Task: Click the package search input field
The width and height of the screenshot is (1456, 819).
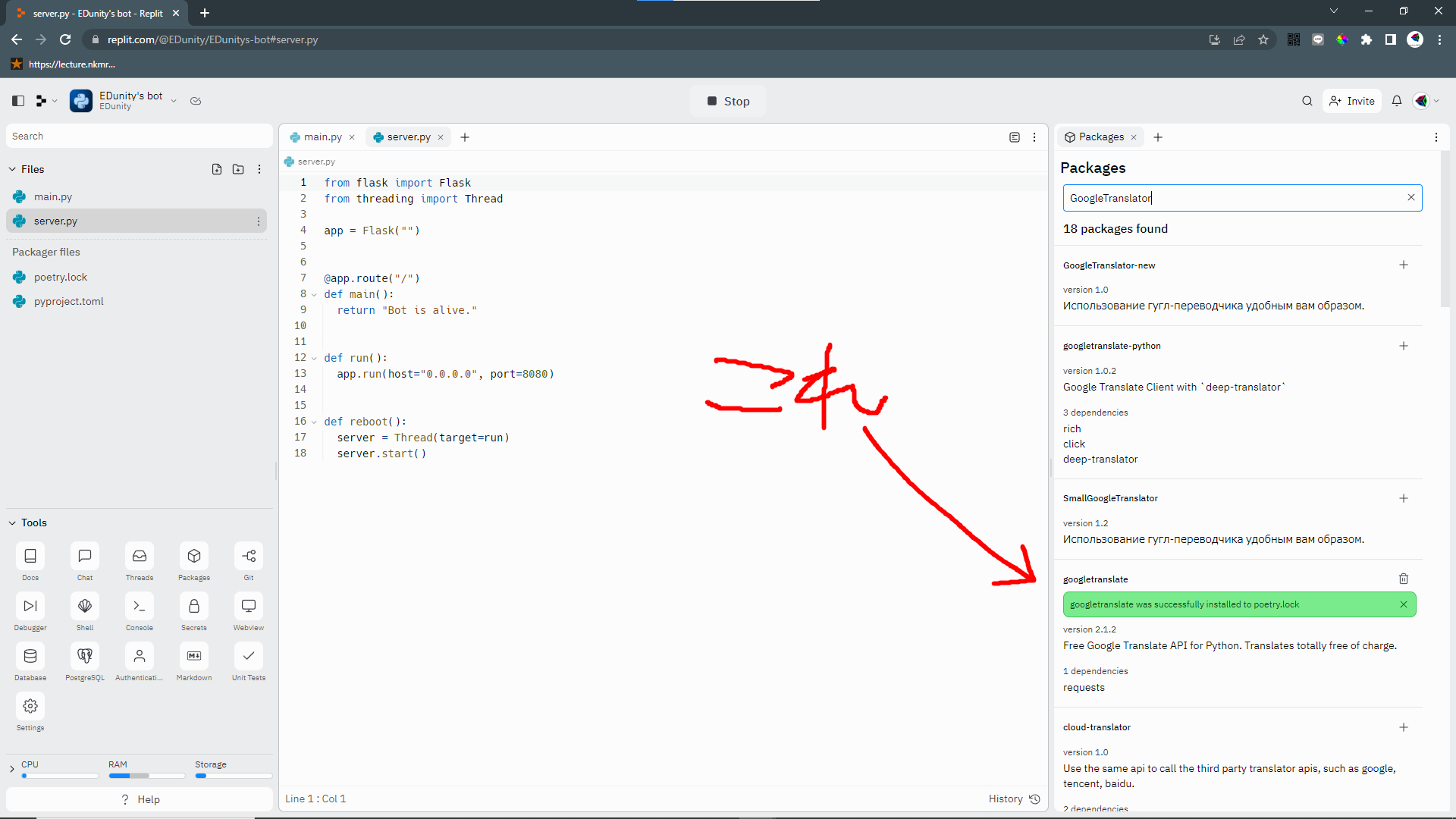Action: tap(1232, 198)
